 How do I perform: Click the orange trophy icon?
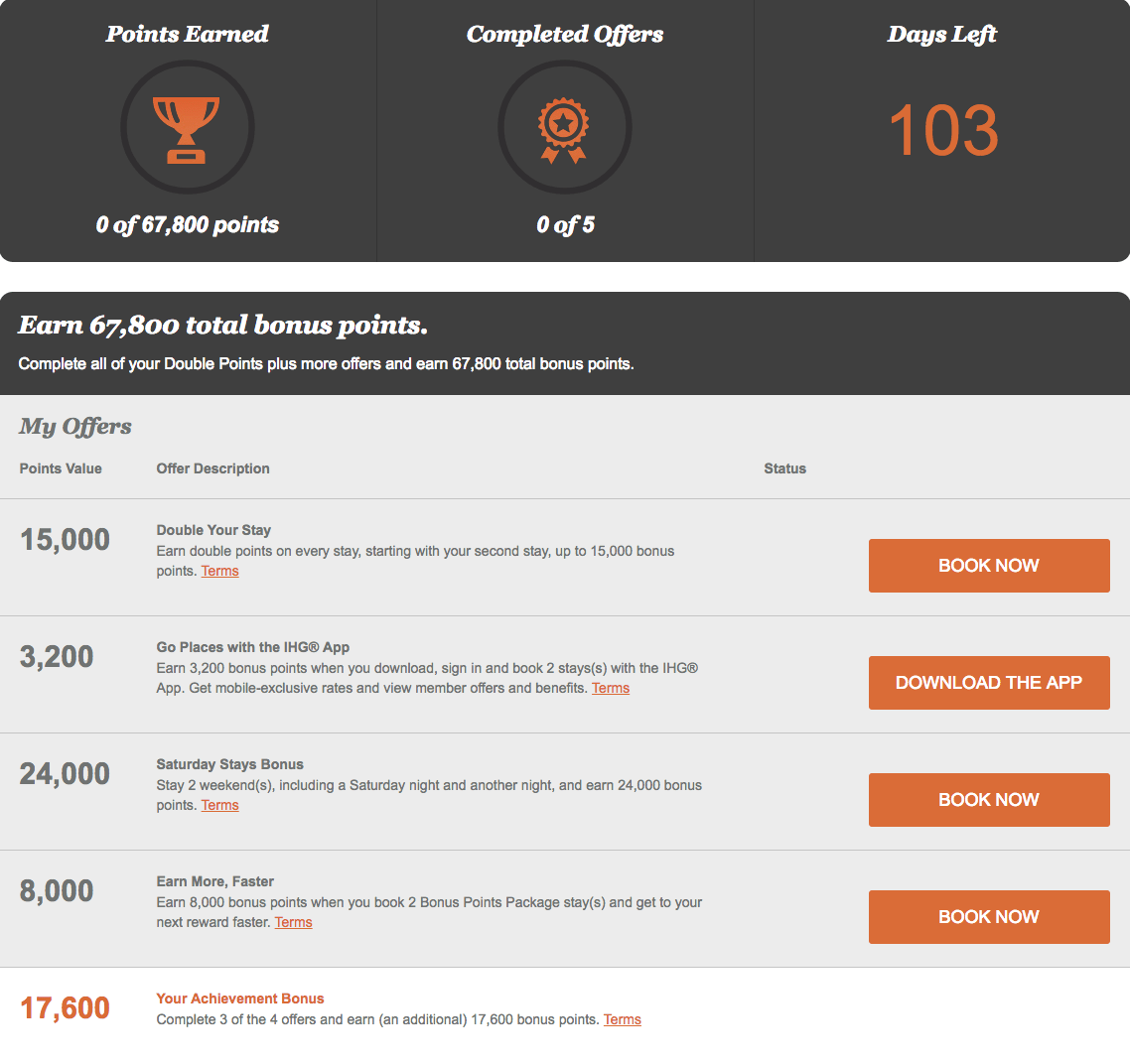[x=187, y=130]
